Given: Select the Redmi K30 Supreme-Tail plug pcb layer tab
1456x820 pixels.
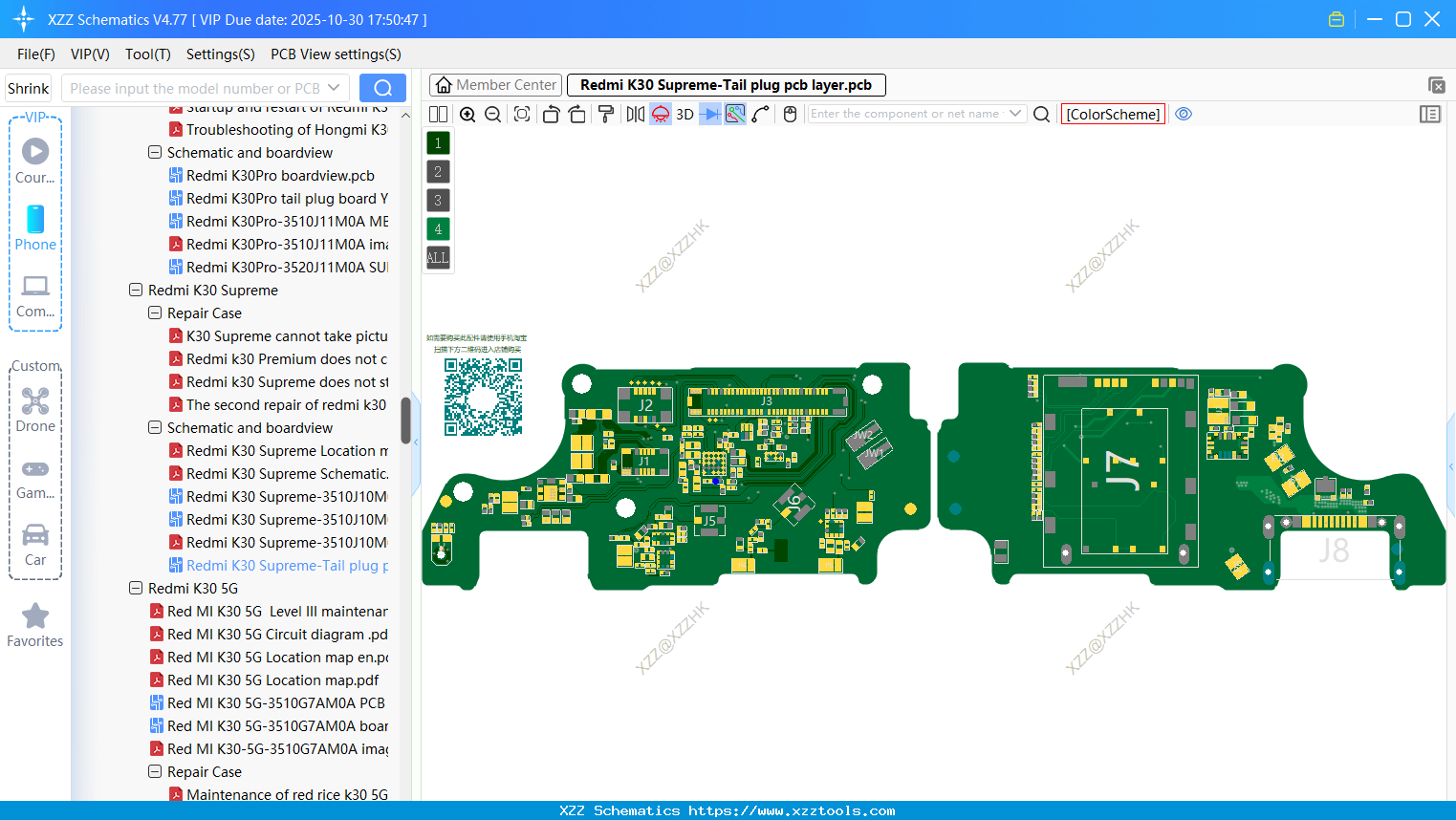Looking at the screenshot, I should [727, 85].
